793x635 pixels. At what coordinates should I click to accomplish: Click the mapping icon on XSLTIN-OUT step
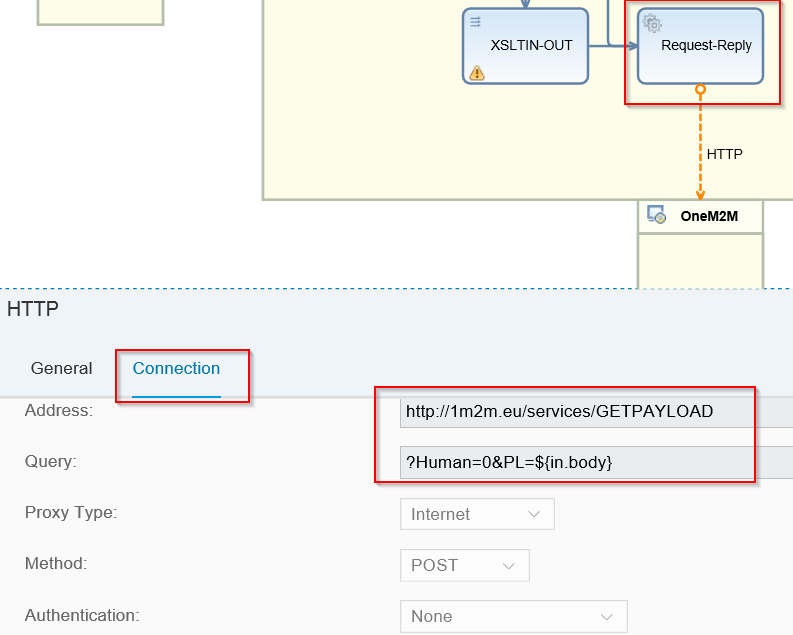(476, 21)
